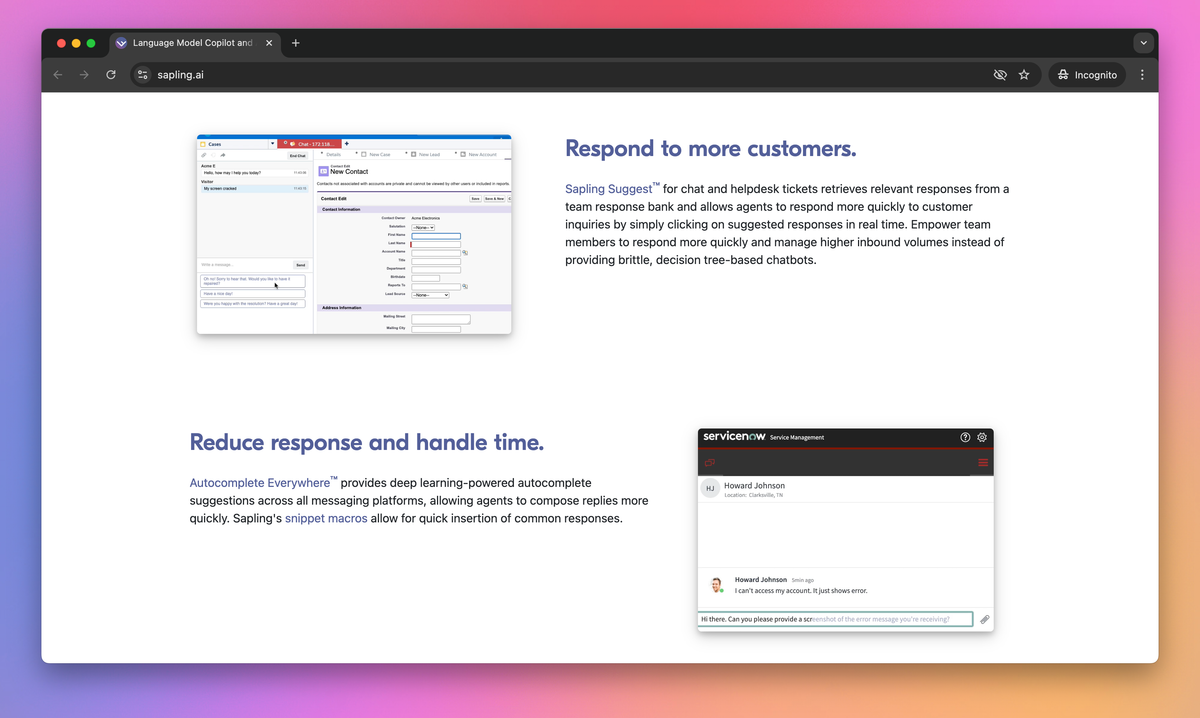Click the ServiceNow settings gear icon
The height and width of the screenshot is (718, 1200).
pos(982,437)
